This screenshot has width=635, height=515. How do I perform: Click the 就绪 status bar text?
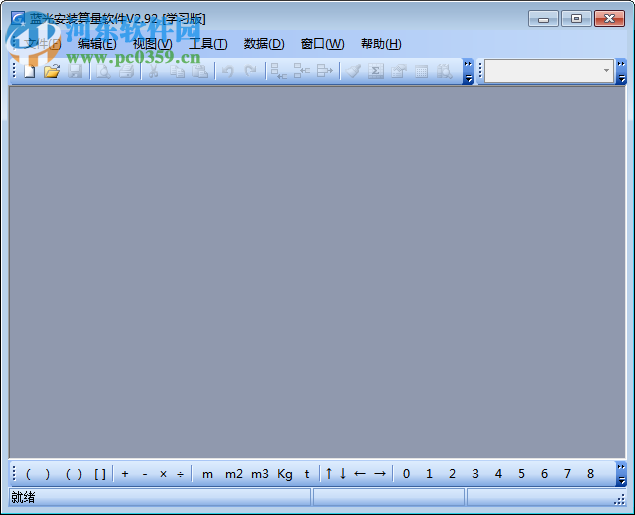pos(23,497)
